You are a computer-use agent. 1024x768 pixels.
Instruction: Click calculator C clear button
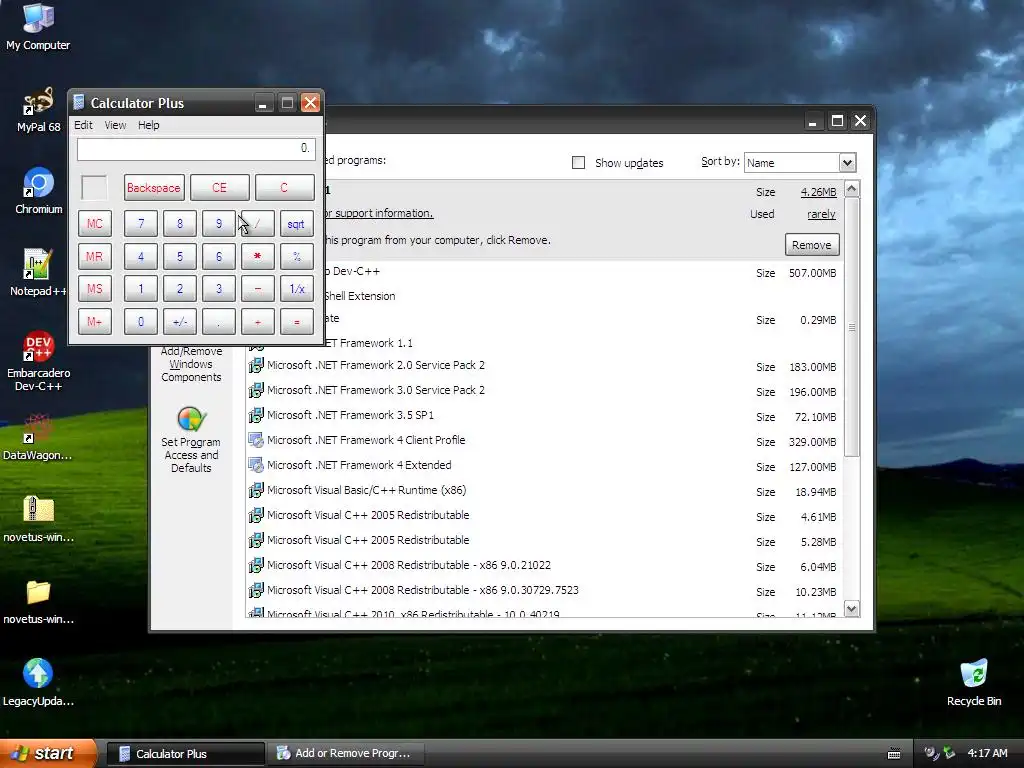tap(284, 188)
